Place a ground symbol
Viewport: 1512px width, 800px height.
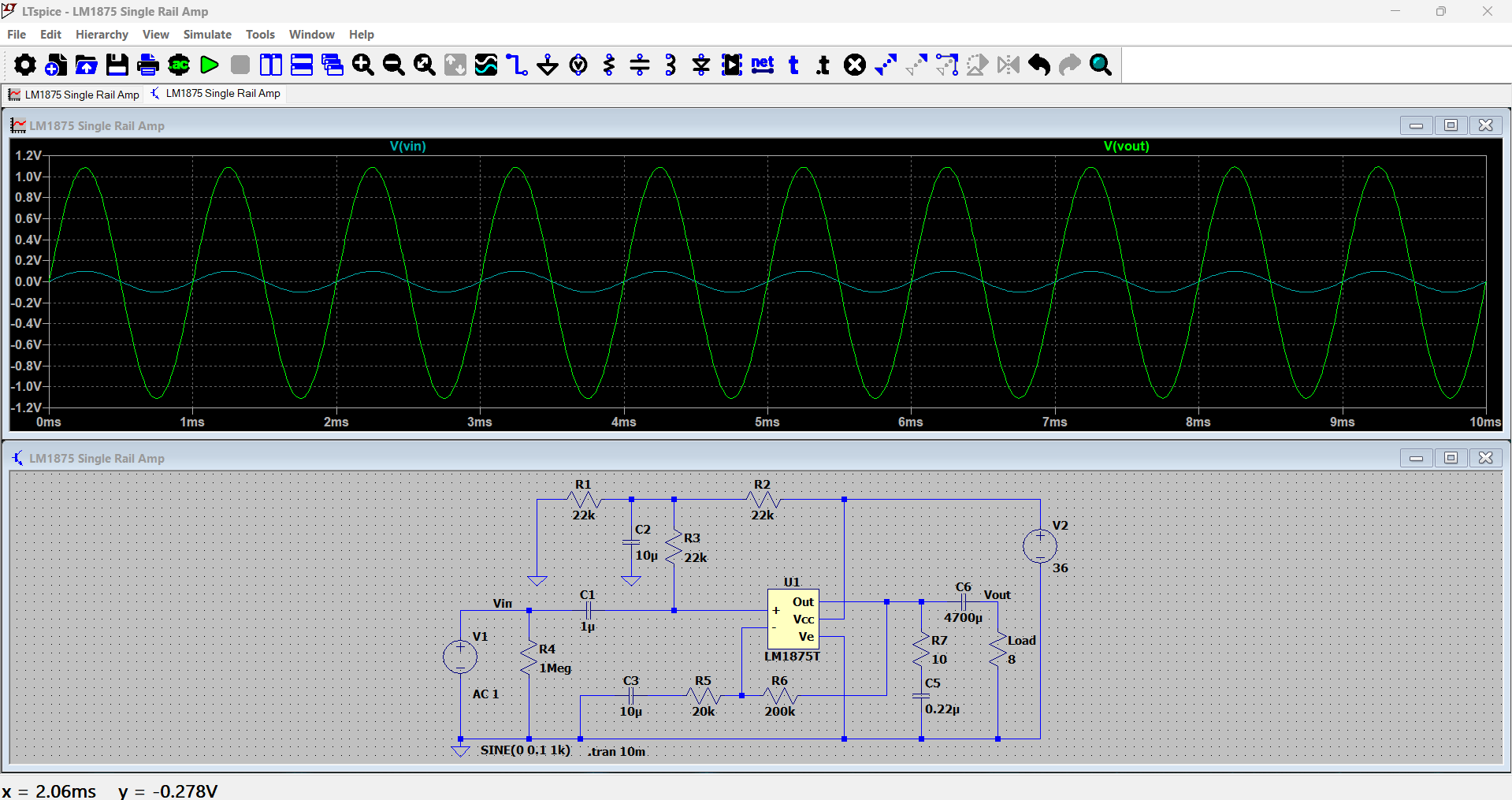(x=548, y=65)
